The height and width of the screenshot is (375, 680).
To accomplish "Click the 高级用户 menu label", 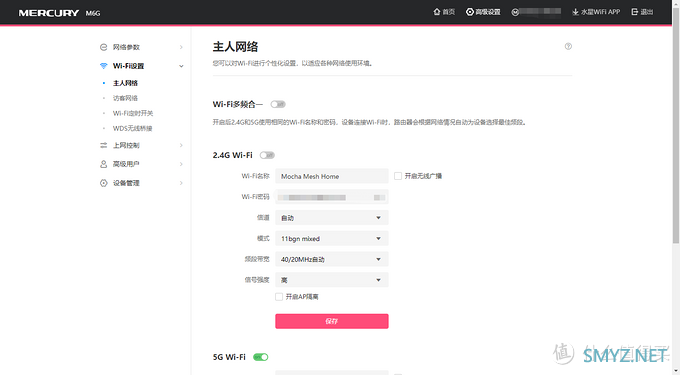I will 126,164.
